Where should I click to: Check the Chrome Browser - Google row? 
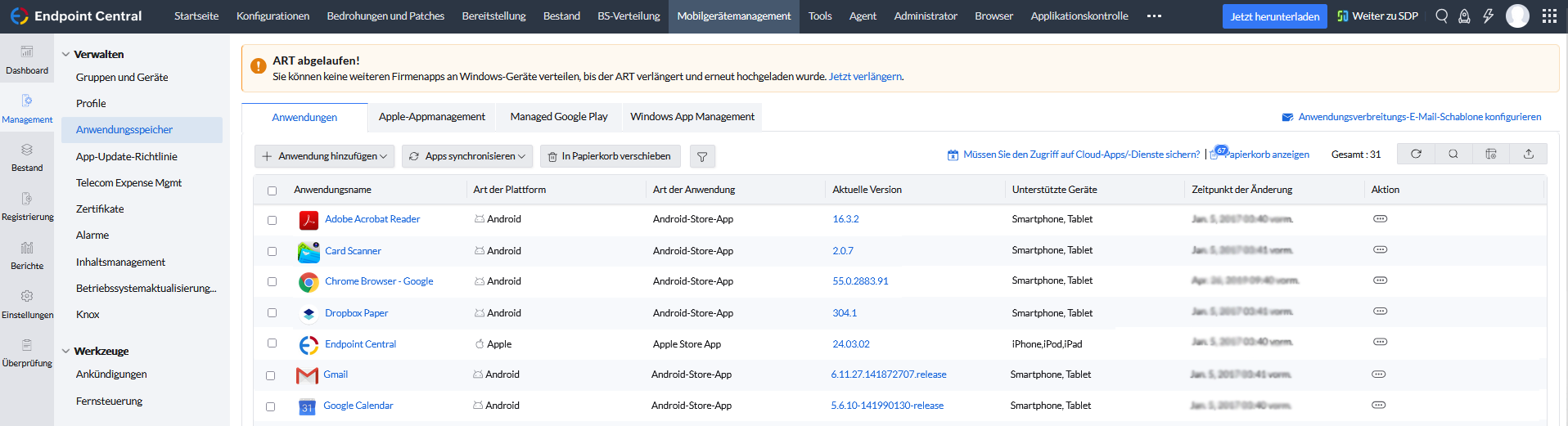272,282
